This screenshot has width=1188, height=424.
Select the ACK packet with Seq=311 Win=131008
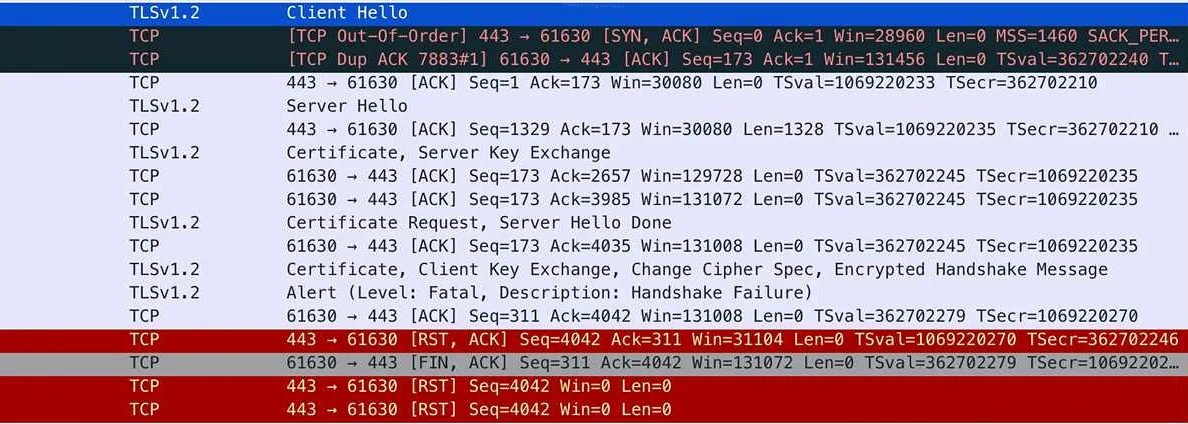click(594, 316)
